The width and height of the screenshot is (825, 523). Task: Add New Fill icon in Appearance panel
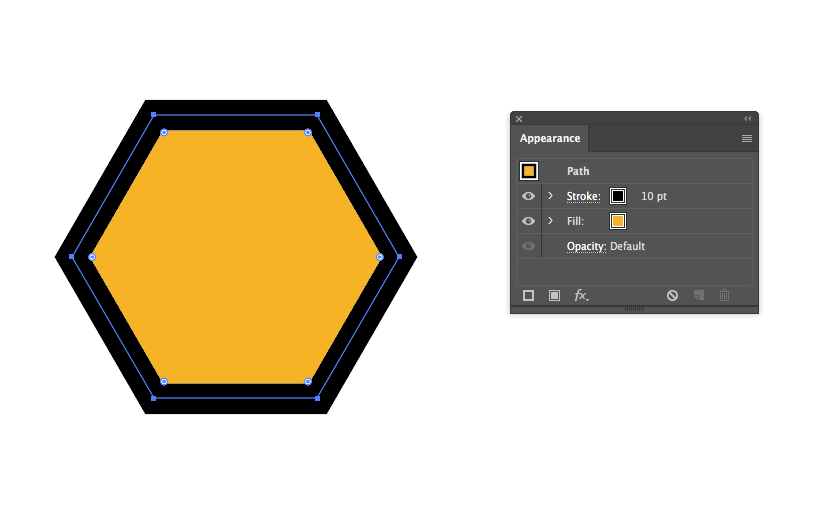coord(554,296)
